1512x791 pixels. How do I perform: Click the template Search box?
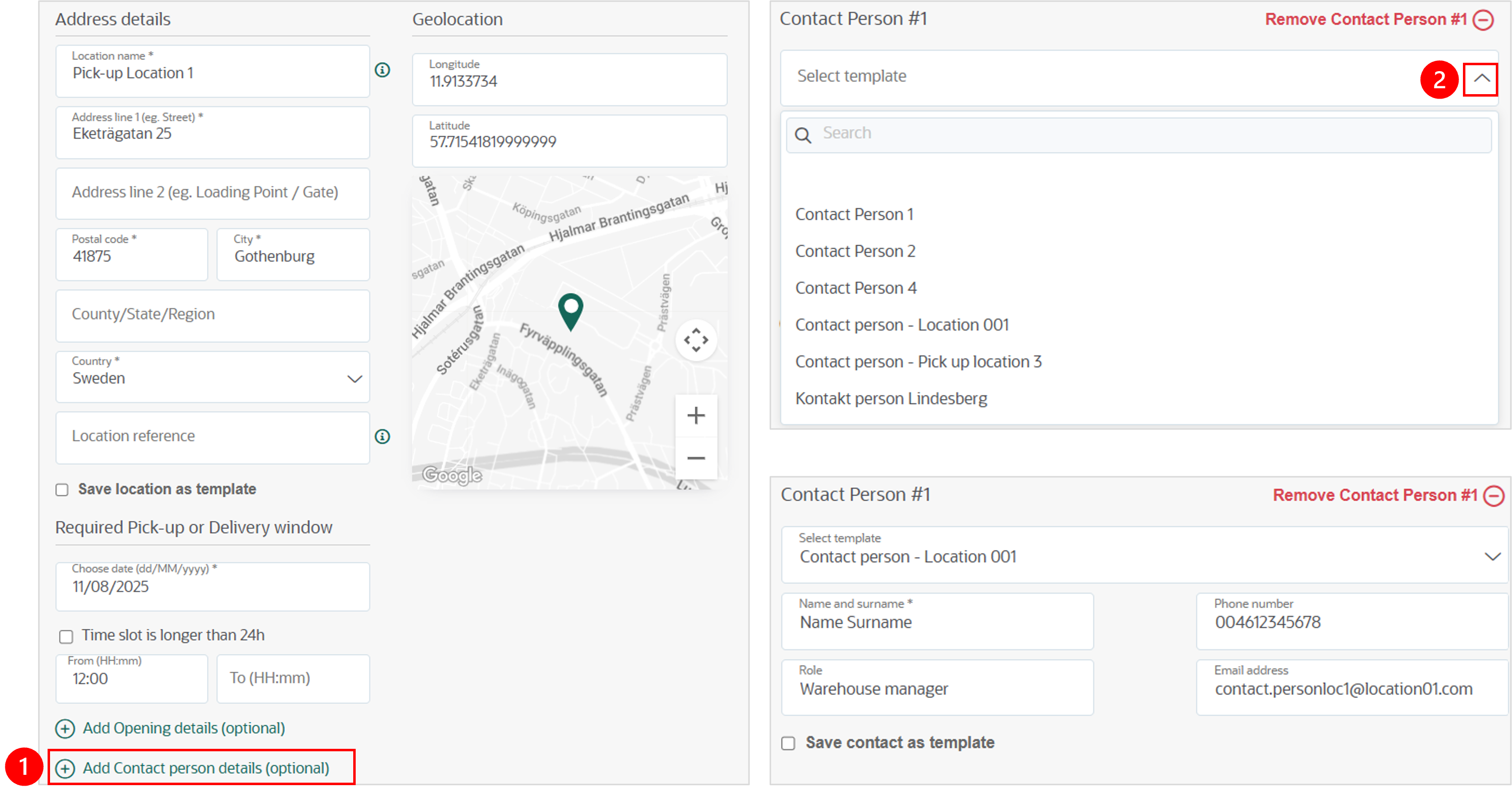pyautogui.click(x=1139, y=135)
